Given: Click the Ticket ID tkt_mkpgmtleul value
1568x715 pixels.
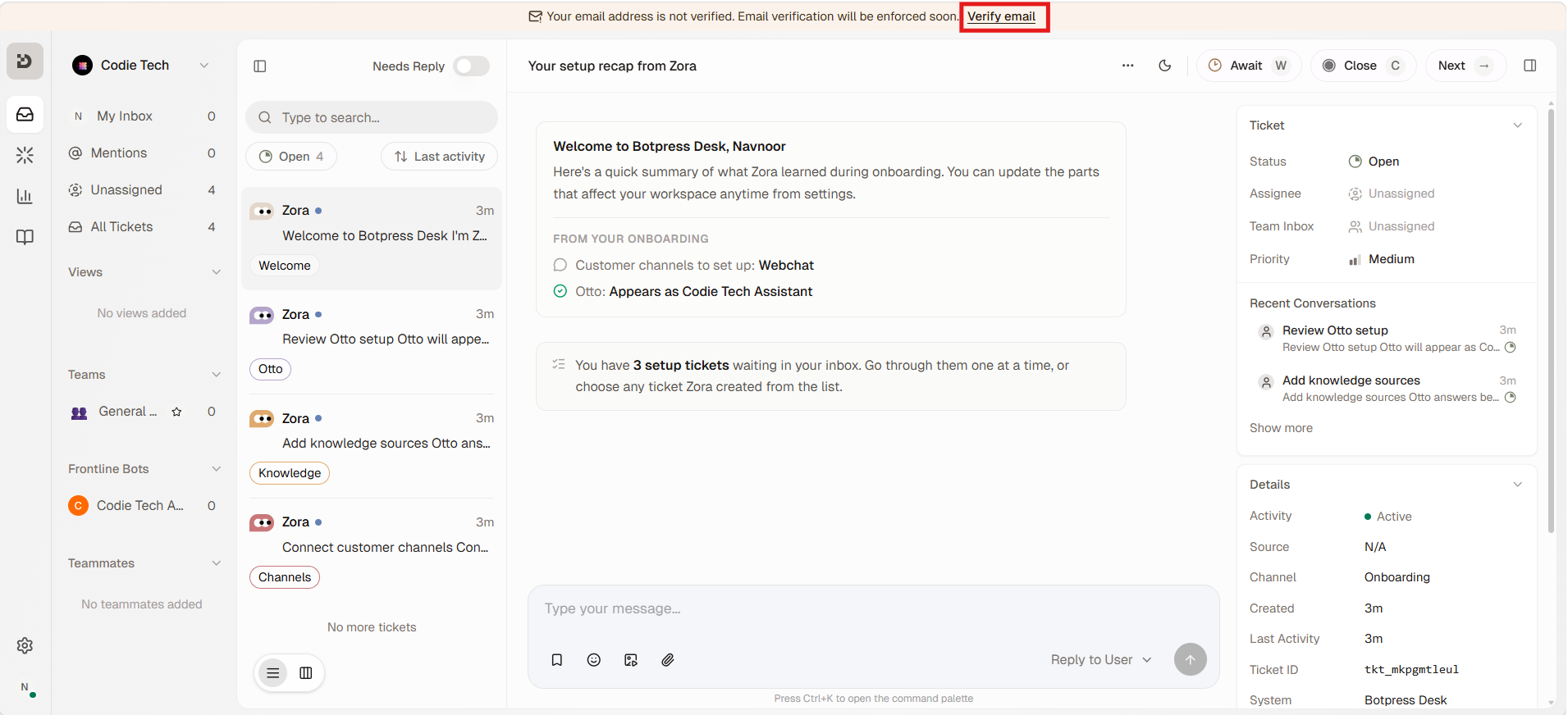Looking at the screenshot, I should click(x=1411, y=670).
